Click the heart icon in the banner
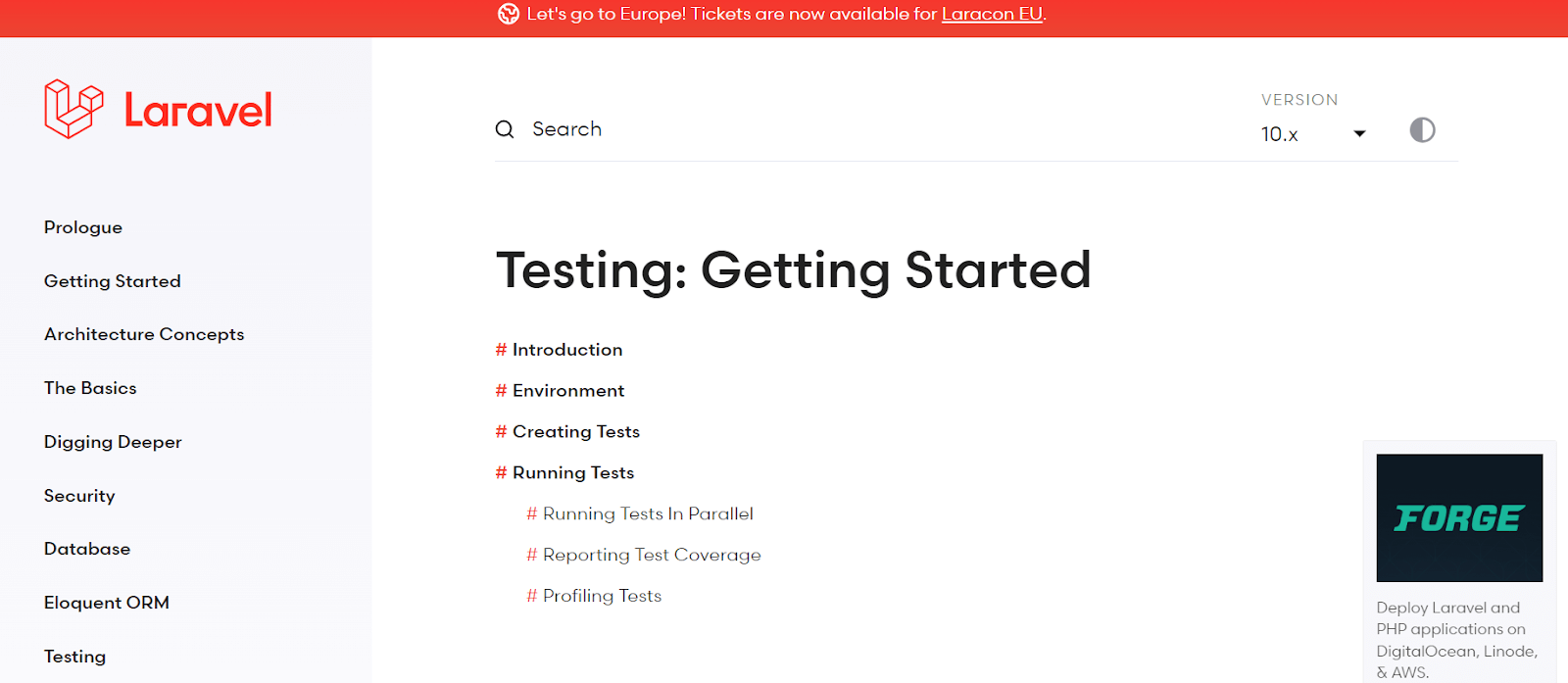Image resolution: width=1568 pixels, height=683 pixels. point(508,14)
